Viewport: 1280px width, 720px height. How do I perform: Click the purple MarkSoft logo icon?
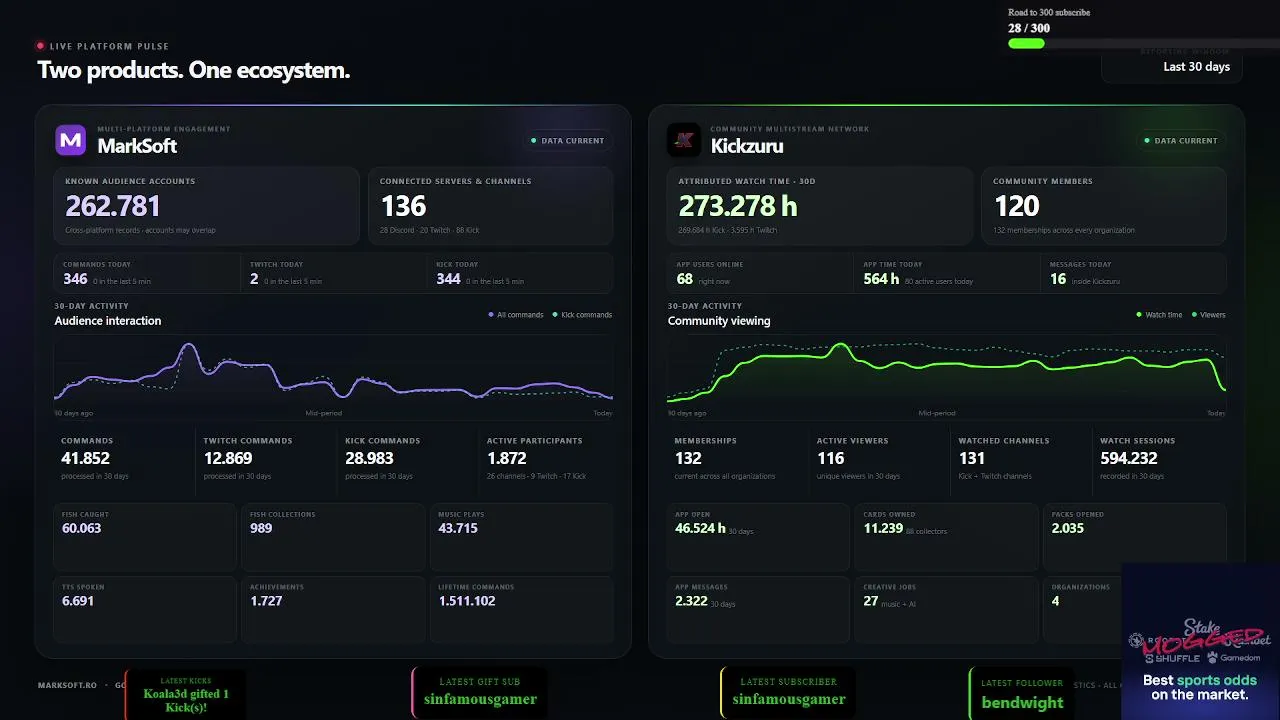coord(71,141)
